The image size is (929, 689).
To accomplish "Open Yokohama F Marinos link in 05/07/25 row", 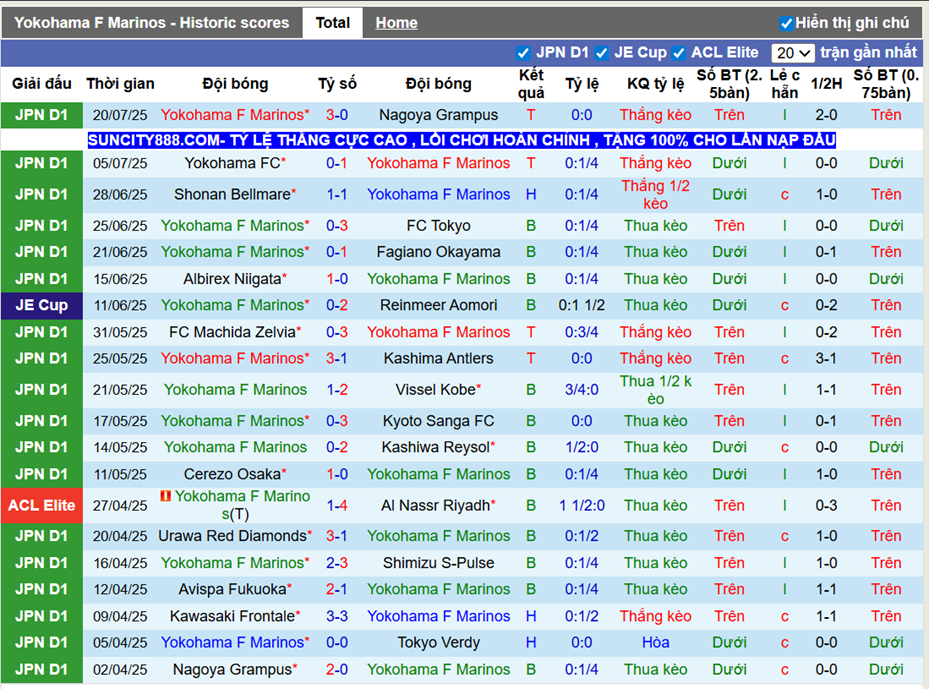I will [x=438, y=163].
